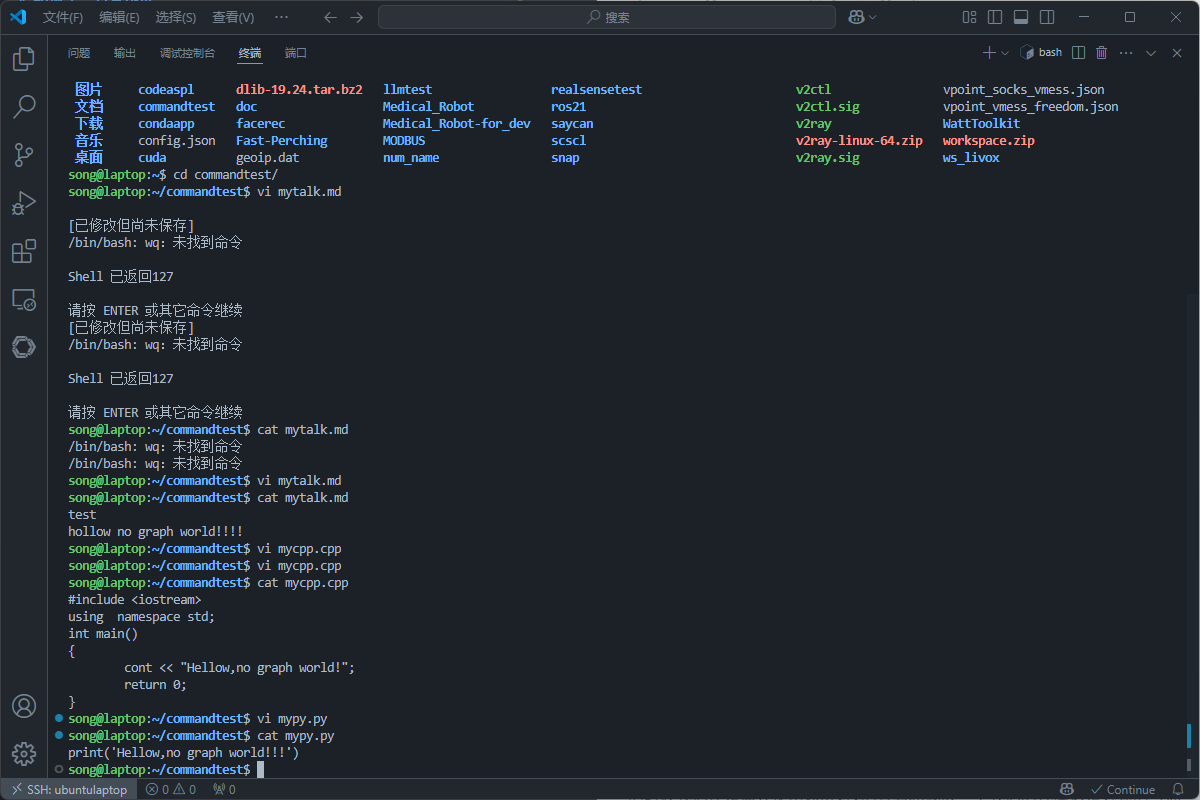The image size is (1200, 800).
Task: Open the Run and Debug view
Action: coord(24,204)
